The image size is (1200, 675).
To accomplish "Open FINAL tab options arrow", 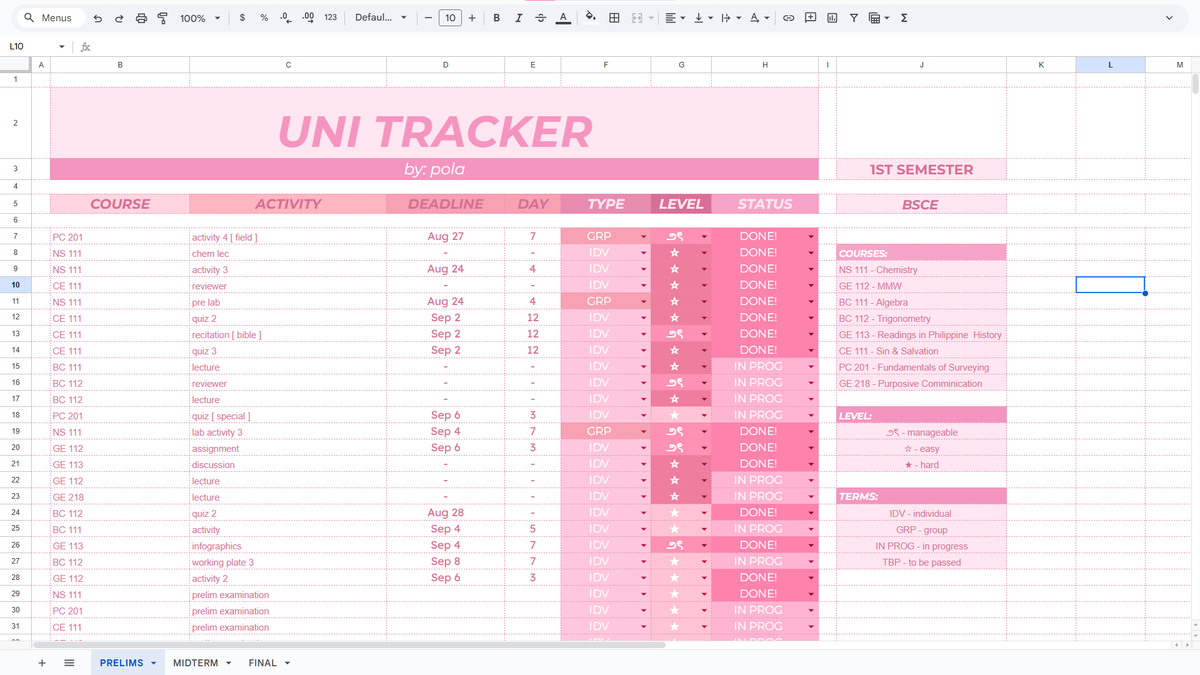I will 287,663.
